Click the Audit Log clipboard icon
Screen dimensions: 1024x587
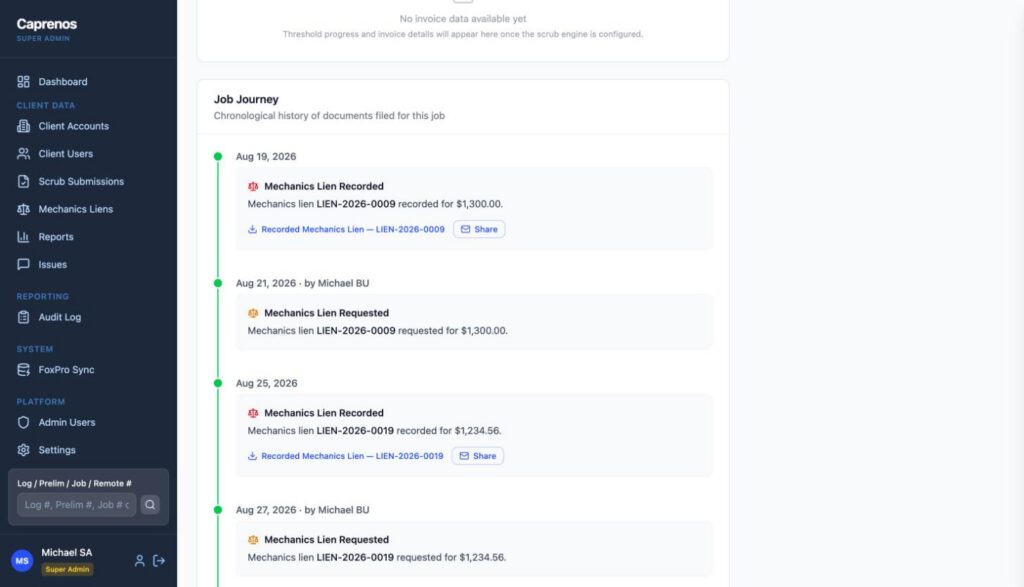pyautogui.click(x=24, y=317)
